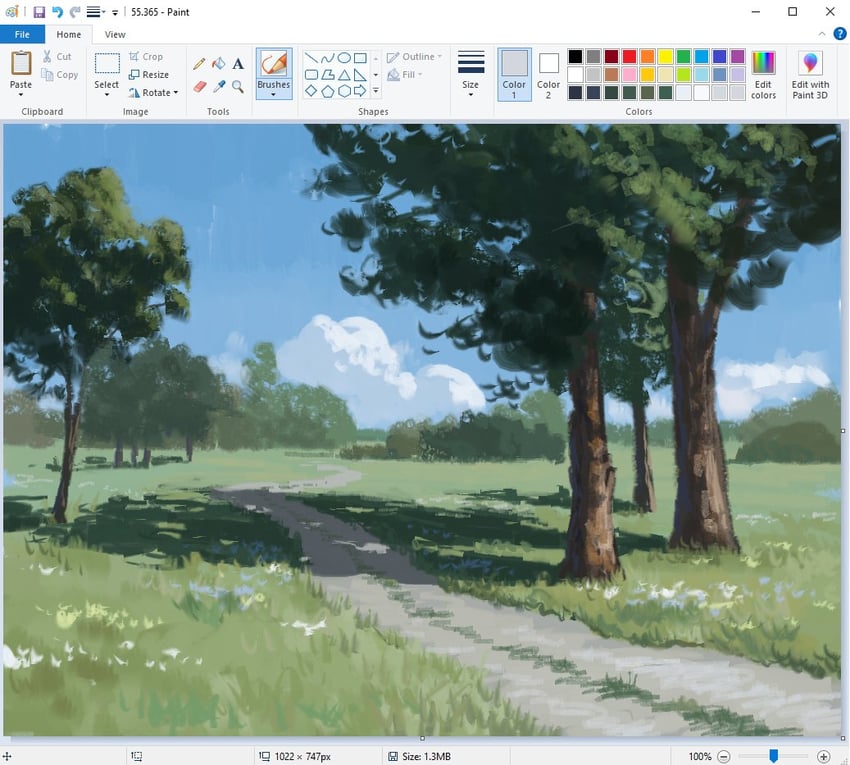Click the Zoom out minus button
850x765 pixels.
[x=724, y=756]
